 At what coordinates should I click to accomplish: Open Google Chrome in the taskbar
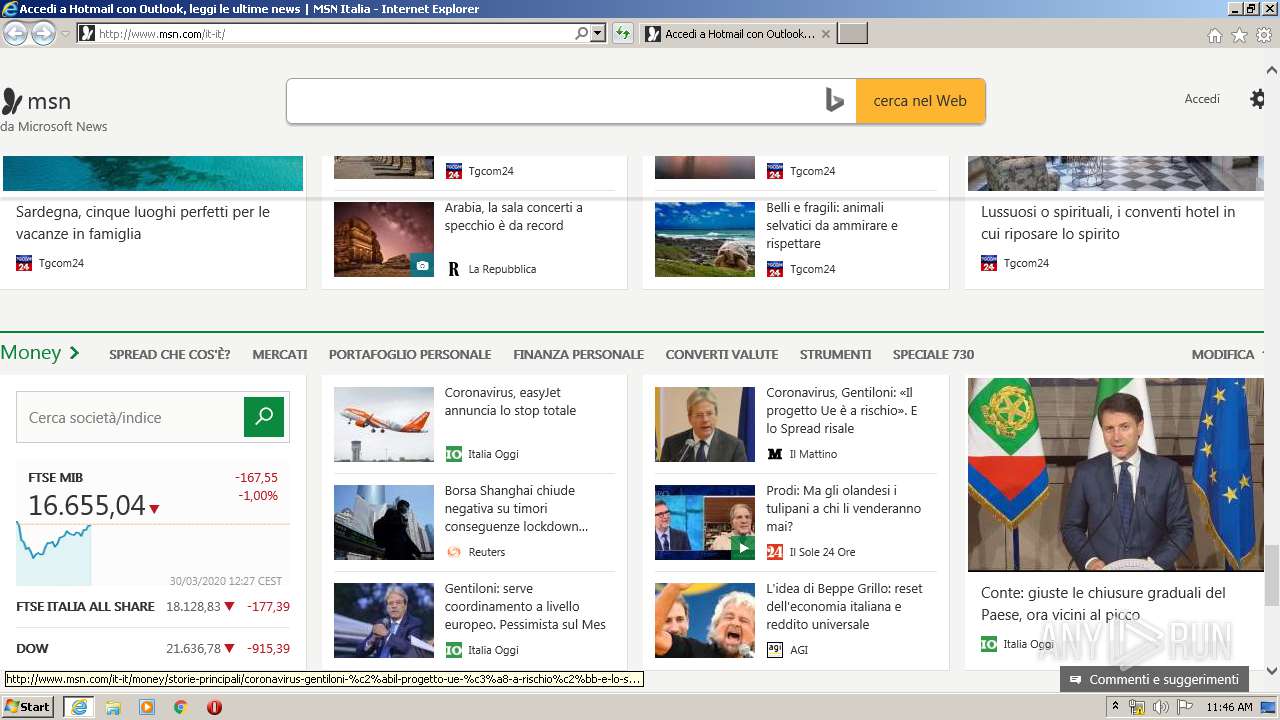[181, 707]
